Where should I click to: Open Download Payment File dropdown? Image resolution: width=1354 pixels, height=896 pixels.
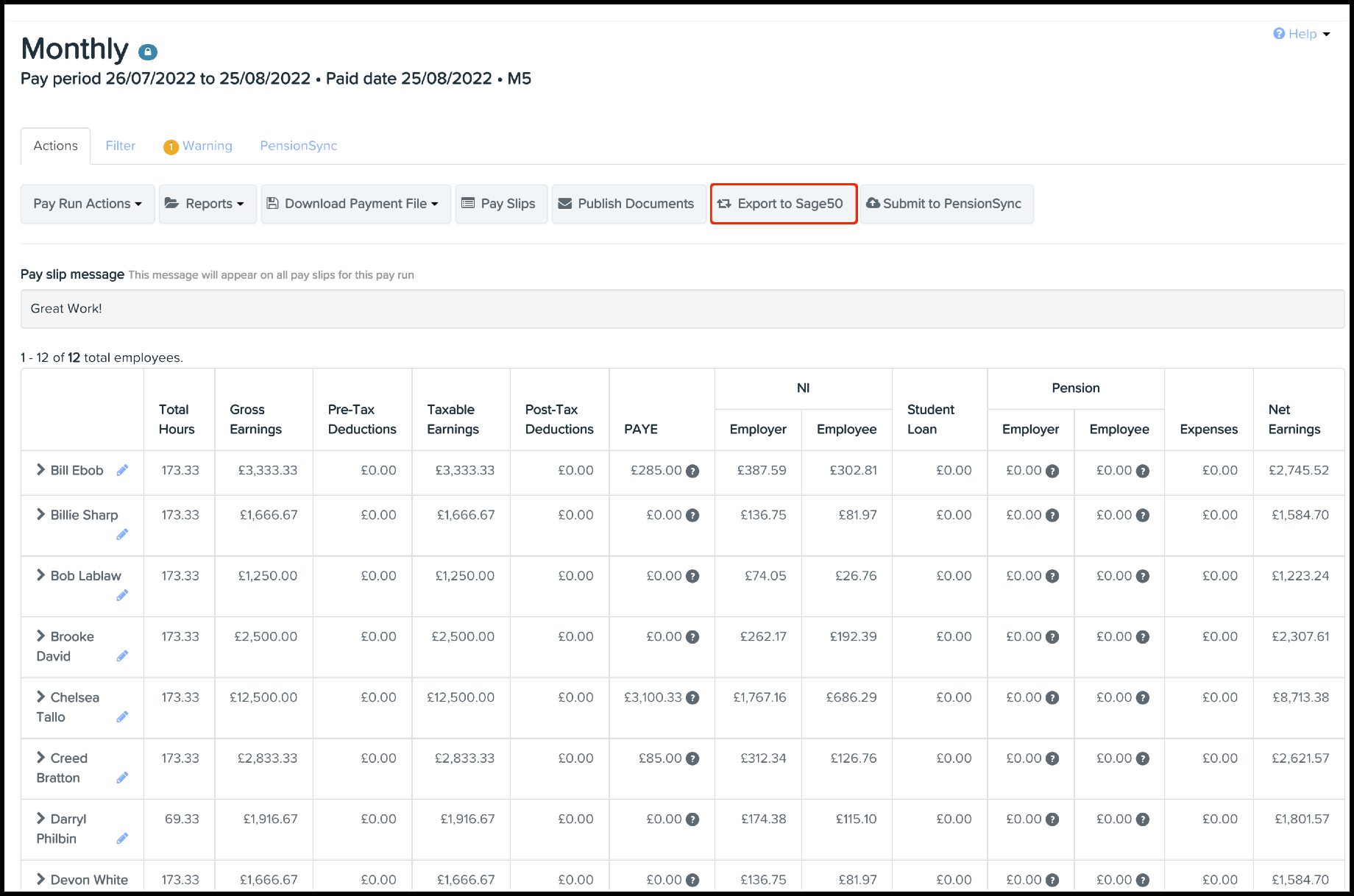pos(355,204)
